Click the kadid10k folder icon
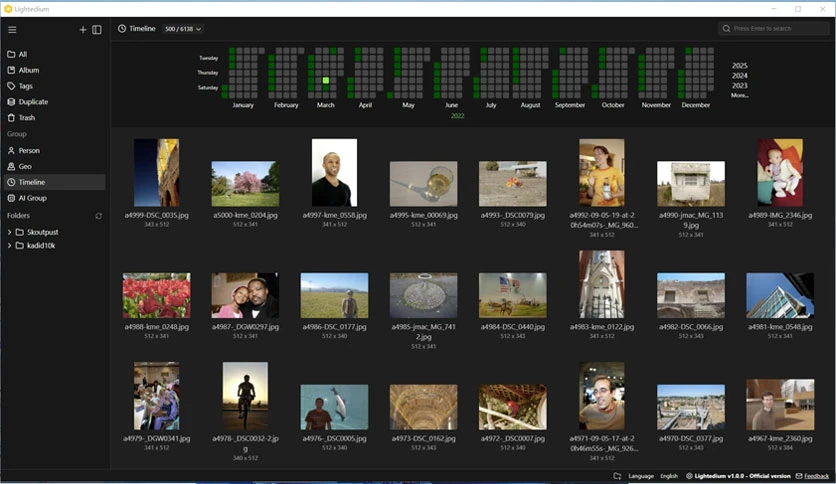 [x=20, y=246]
